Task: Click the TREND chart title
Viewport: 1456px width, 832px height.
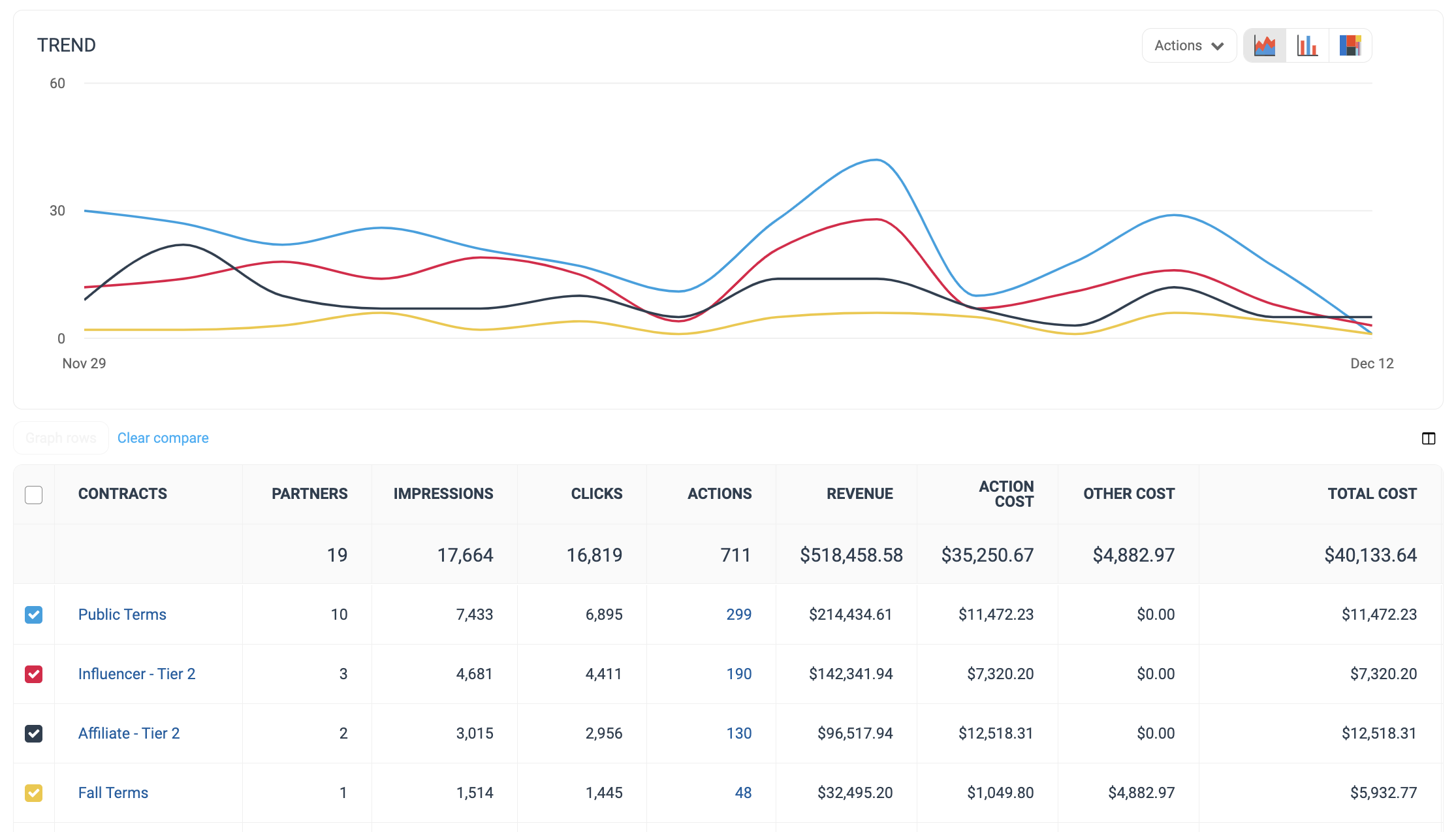Action: pyautogui.click(x=67, y=45)
